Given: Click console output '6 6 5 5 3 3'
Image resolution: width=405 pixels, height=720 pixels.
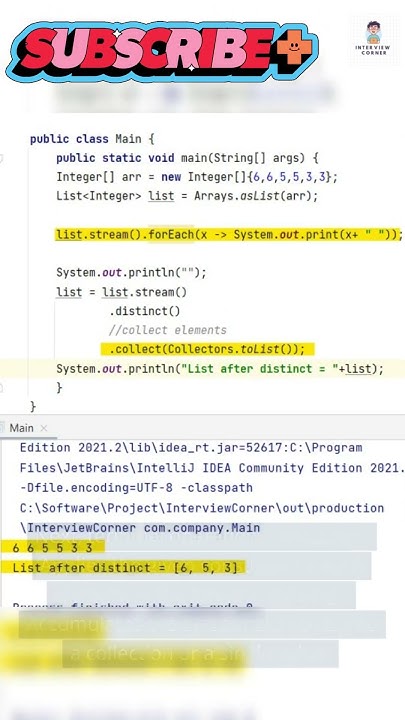Looking at the screenshot, I should [x=52, y=547].
